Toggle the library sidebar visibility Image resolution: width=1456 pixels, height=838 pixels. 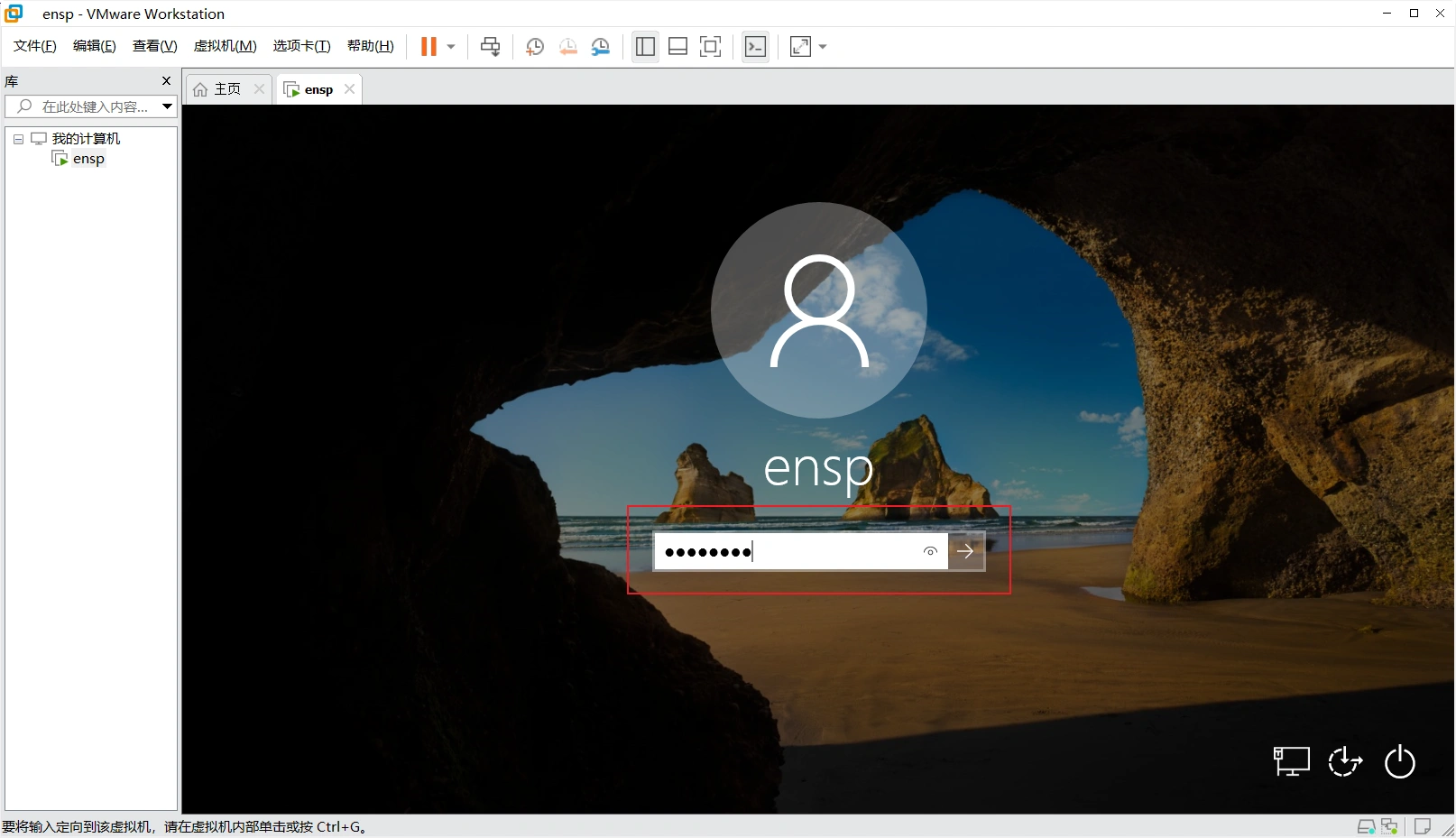644,46
